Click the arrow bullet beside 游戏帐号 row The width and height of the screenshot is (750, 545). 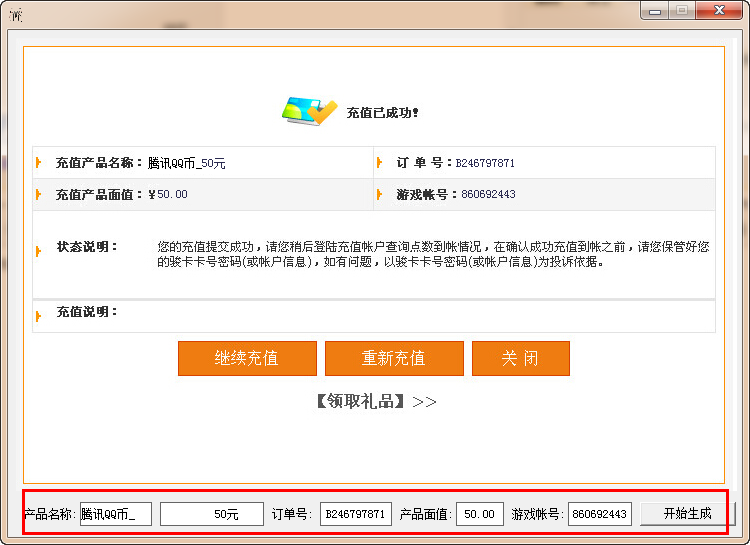pos(379,194)
